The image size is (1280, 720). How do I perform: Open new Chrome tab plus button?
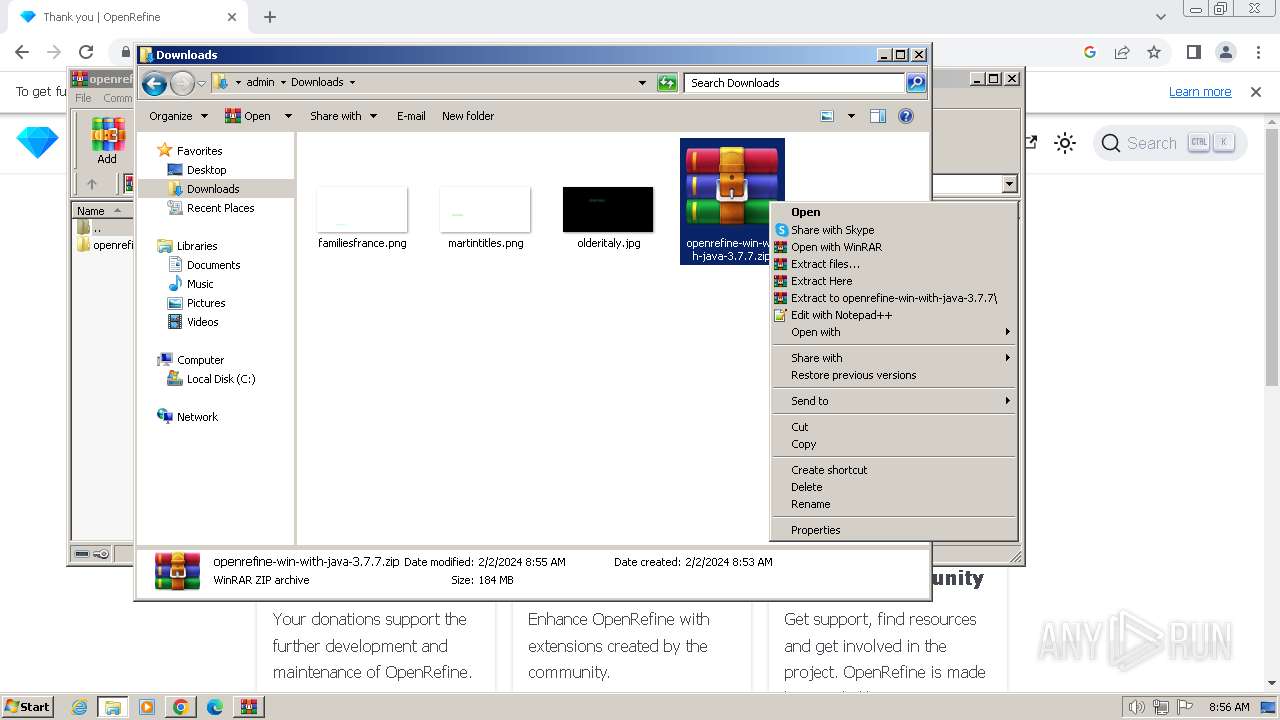coord(270,17)
